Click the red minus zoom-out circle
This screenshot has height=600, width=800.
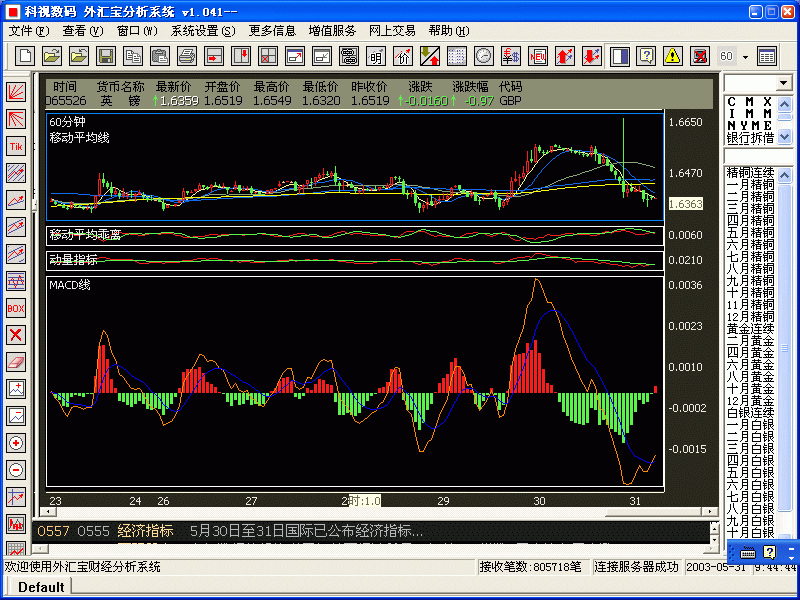click(x=16, y=470)
